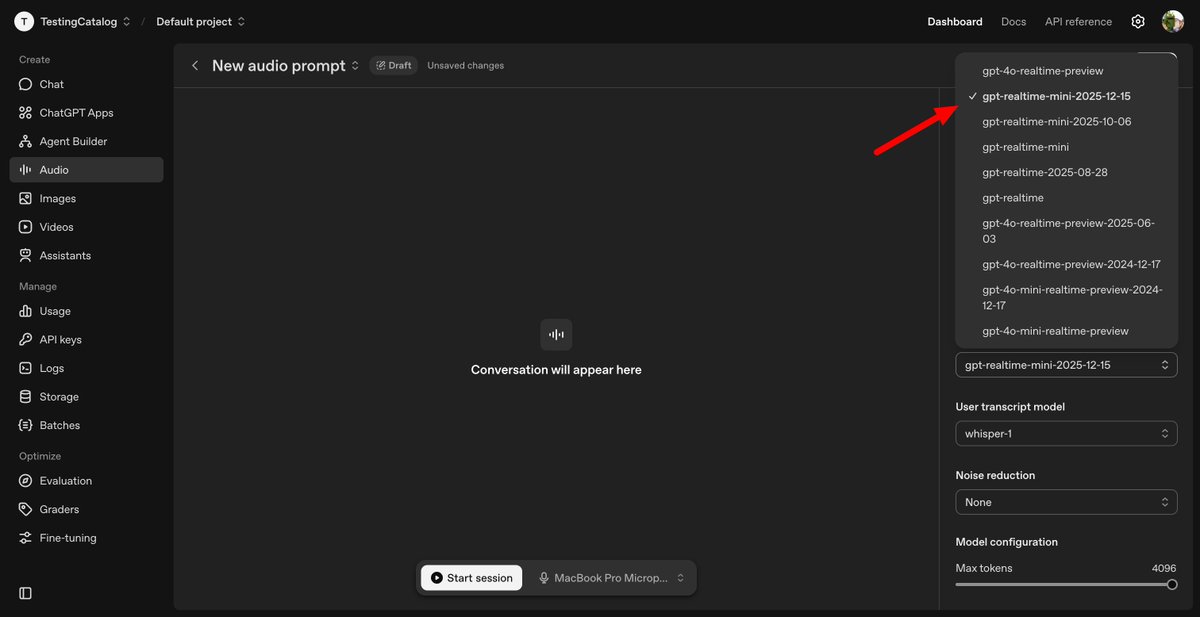Image resolution: width=1200 pixels, height=617 pixels.
Task: Open Storage in the sidebar
Action: pyautogui.click(x=86, y=397)
